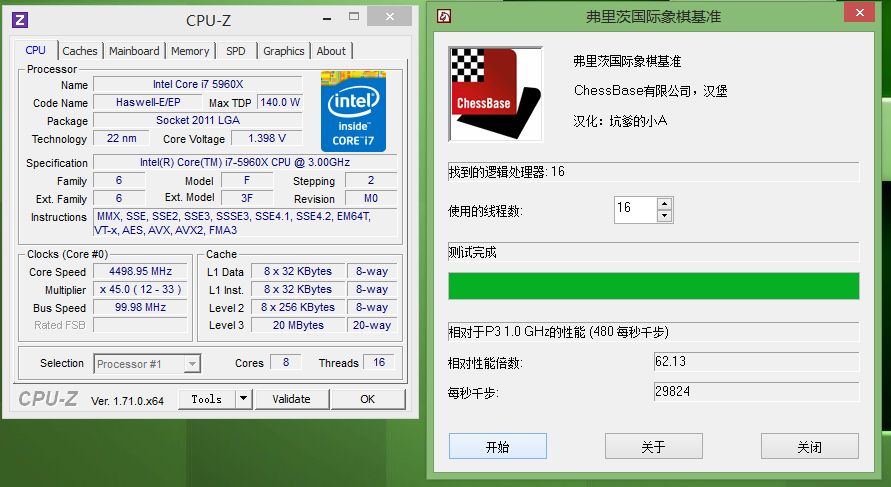Click the Ext. Model value 3F

247,198
